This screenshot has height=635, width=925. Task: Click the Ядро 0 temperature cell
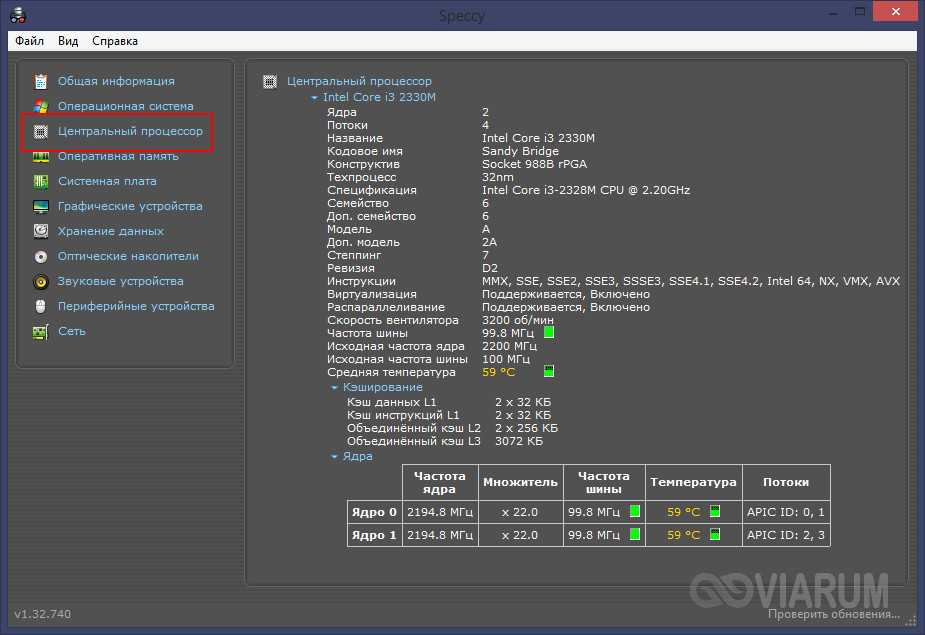click(693, 511)
